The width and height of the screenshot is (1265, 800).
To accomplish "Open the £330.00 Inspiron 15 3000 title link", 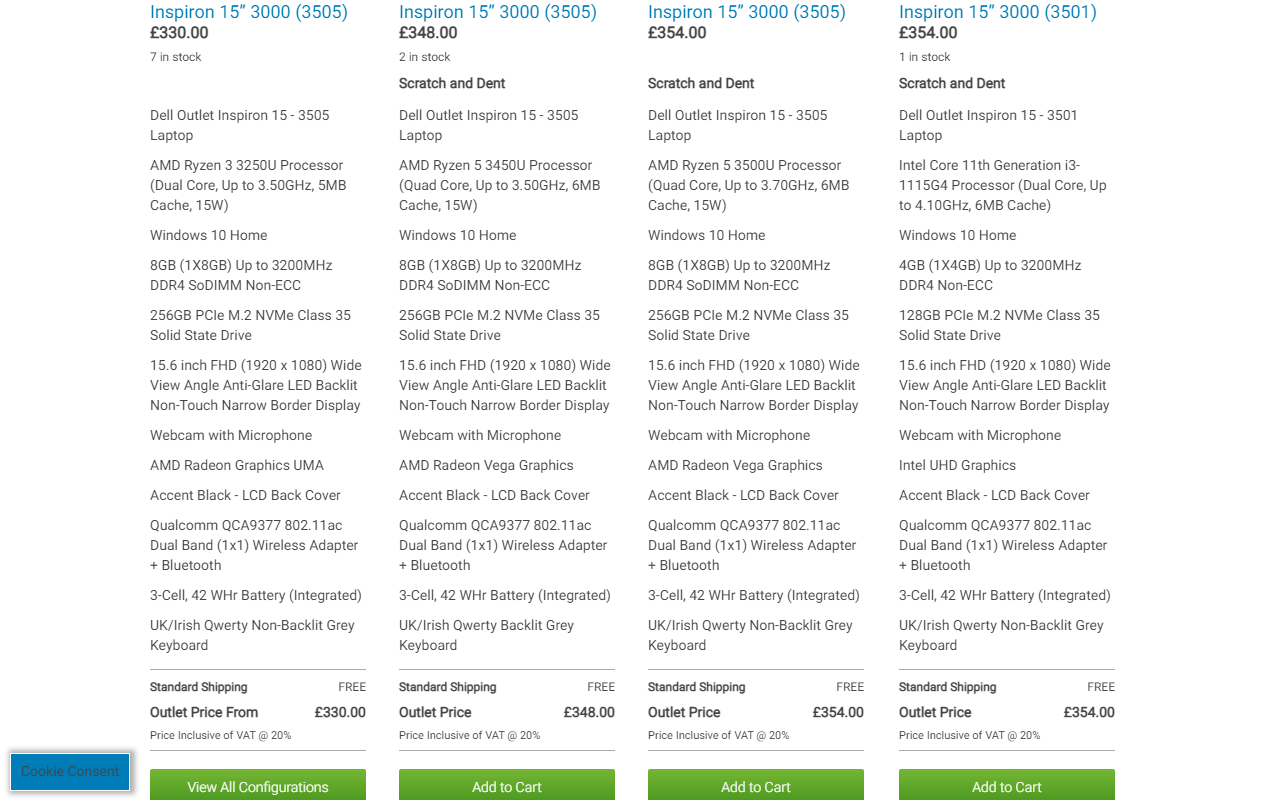I will click(x=249, y=12).
